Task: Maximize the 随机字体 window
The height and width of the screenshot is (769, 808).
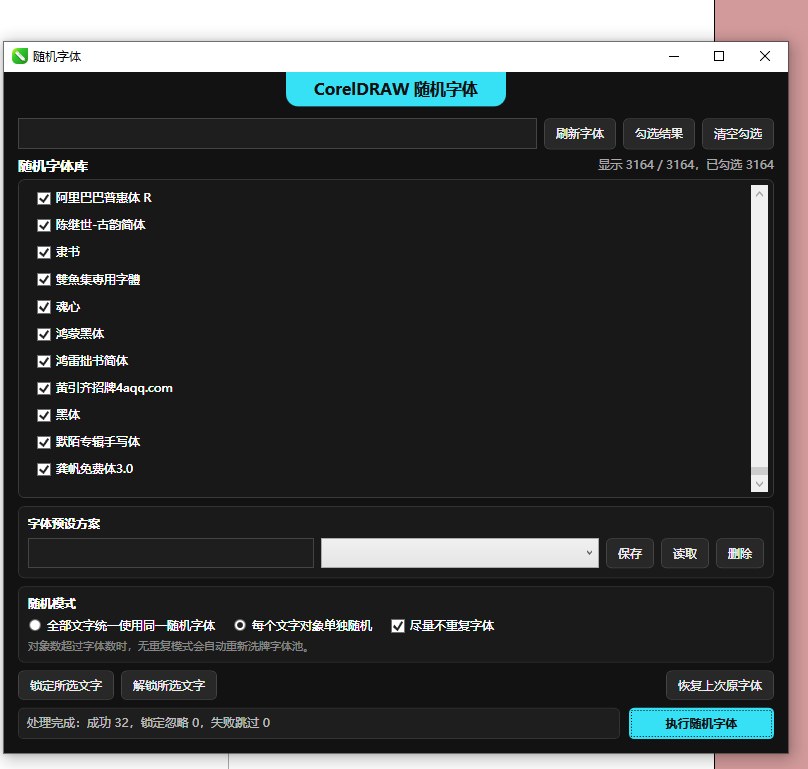Action: point(719,56)
